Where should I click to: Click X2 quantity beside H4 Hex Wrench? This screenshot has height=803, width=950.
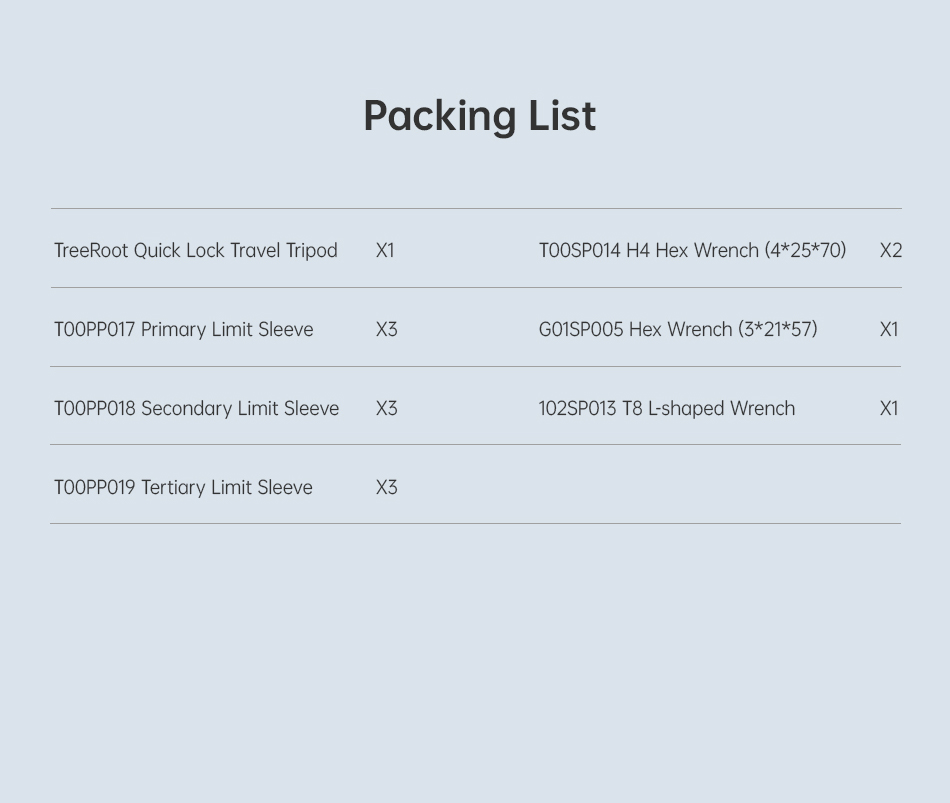pyautogui.click(x=891, y=250)
